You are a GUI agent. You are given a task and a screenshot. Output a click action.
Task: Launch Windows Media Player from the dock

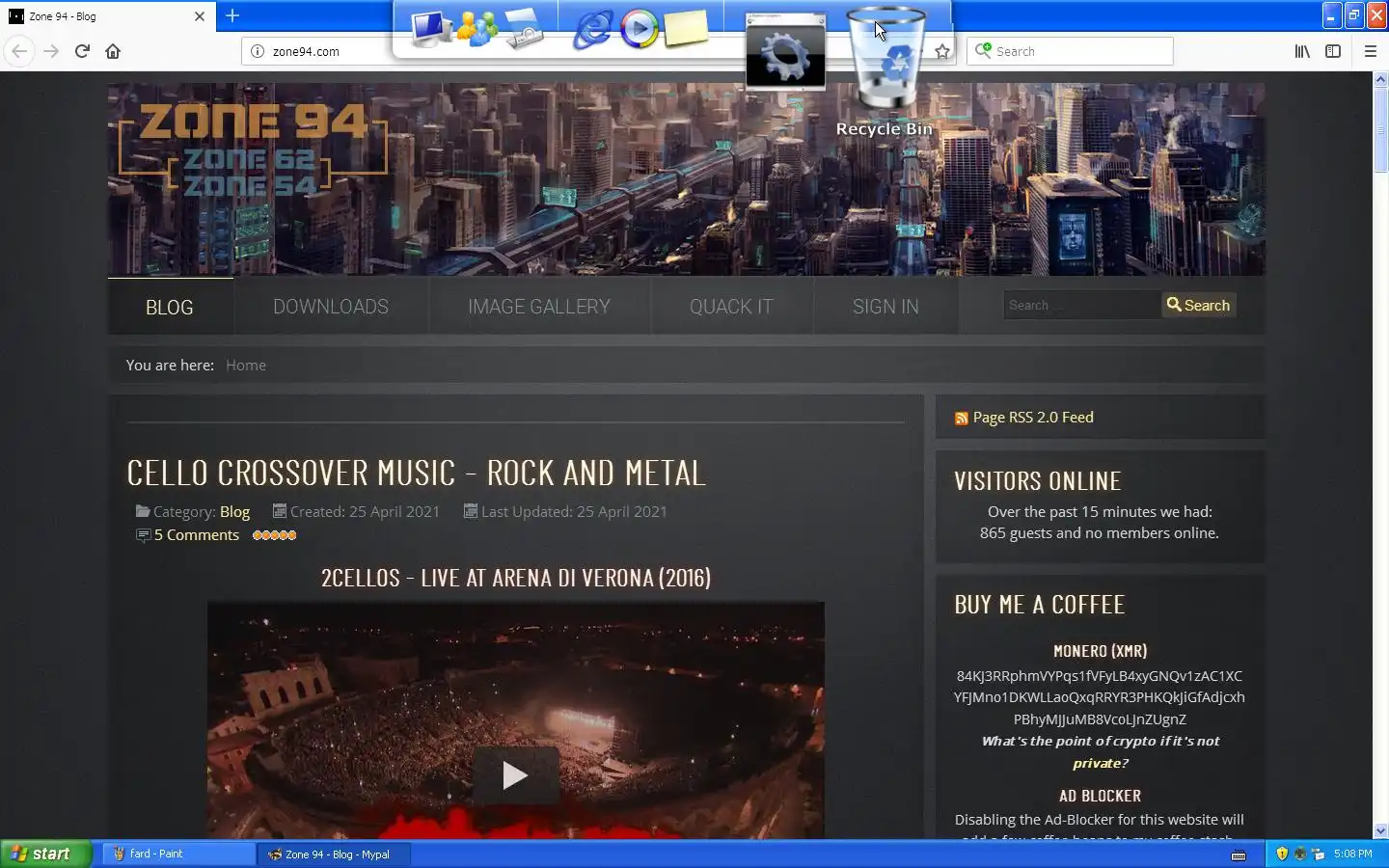click(639, 29)
